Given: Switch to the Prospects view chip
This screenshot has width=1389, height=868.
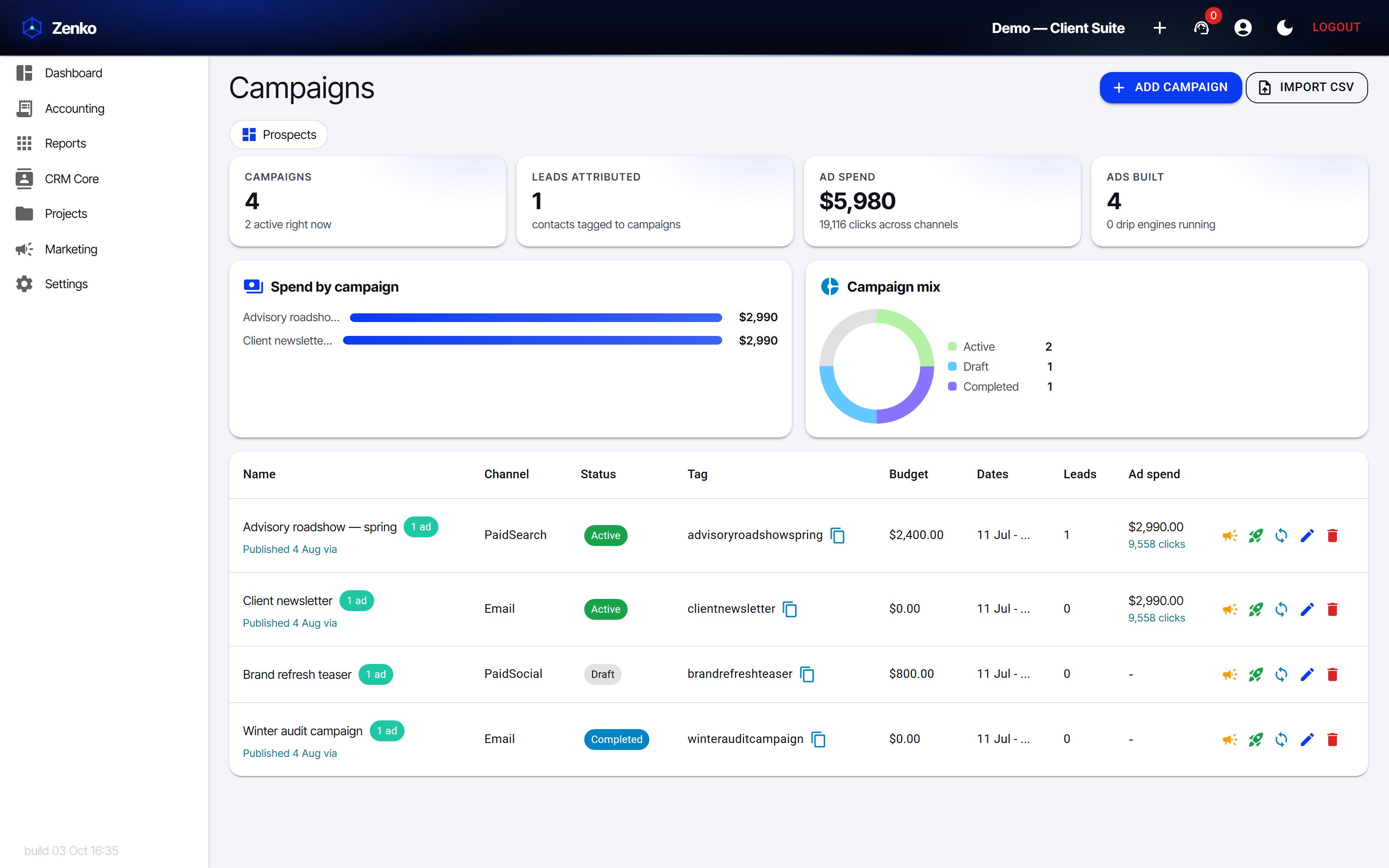Looking at the screenshot, I should [x=278, y=135].
